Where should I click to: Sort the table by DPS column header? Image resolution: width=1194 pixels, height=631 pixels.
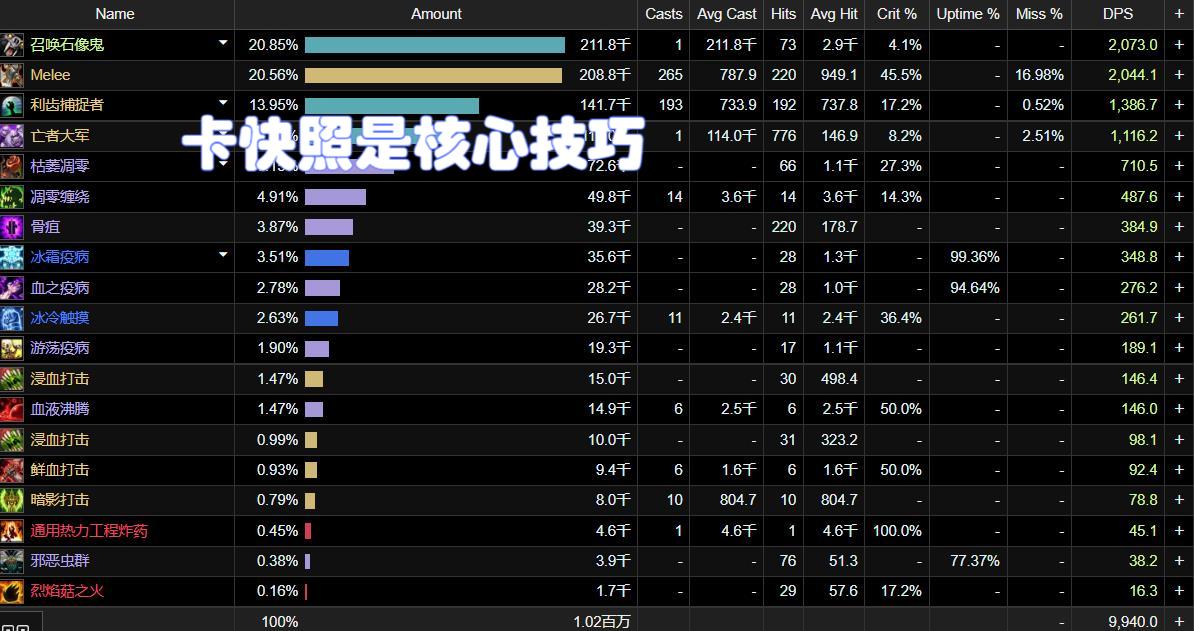pyautogui.click(x=1118, y=14)
